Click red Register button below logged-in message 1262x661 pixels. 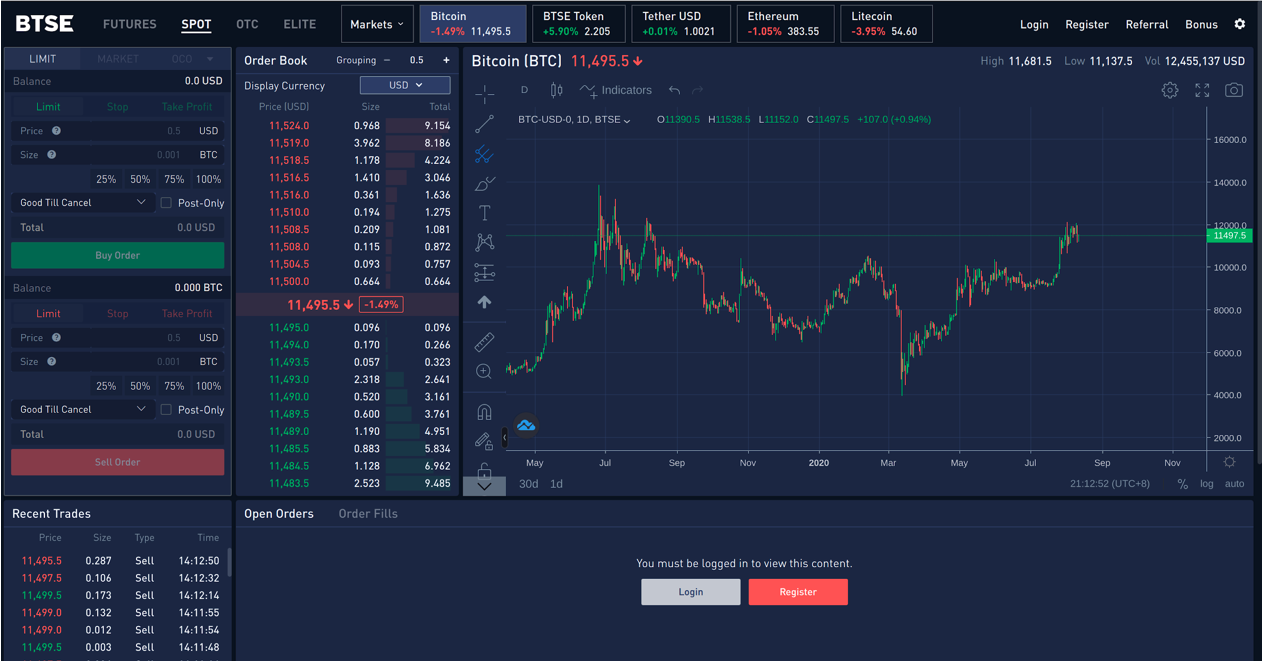pyautogui.click(x=798, y=592)
